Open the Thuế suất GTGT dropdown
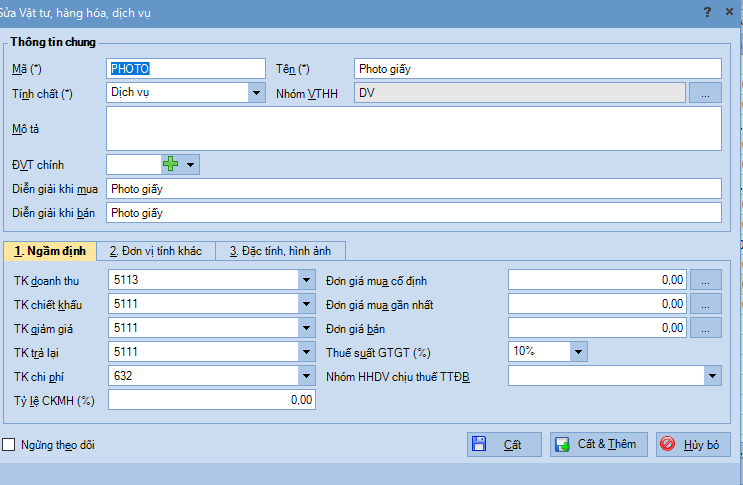Screen dimensions: 743x485 (579, 352)
